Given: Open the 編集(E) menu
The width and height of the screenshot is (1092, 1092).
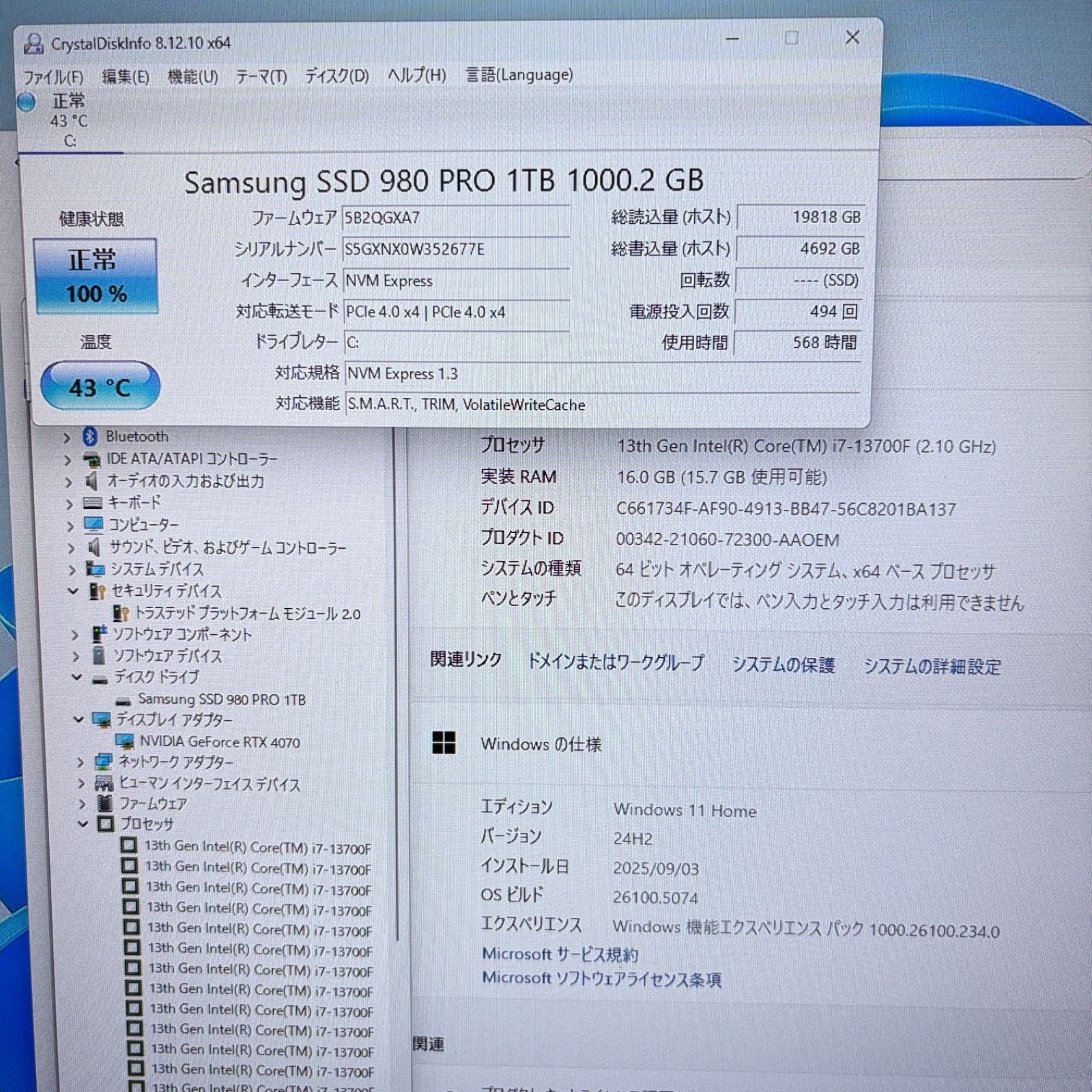Looking at the screenshot, I should 126,76.
